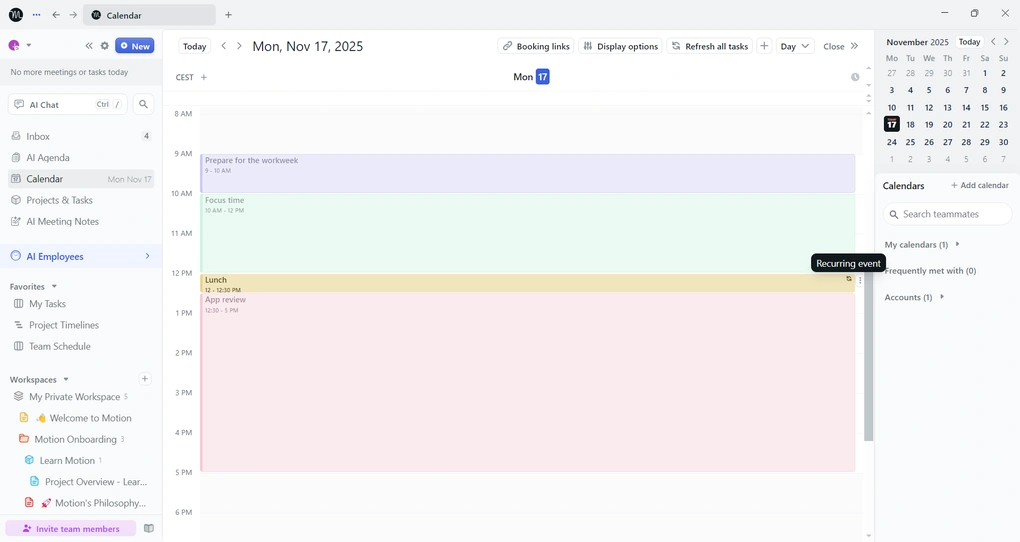Open the Lunch event three-dot menu

860,280
